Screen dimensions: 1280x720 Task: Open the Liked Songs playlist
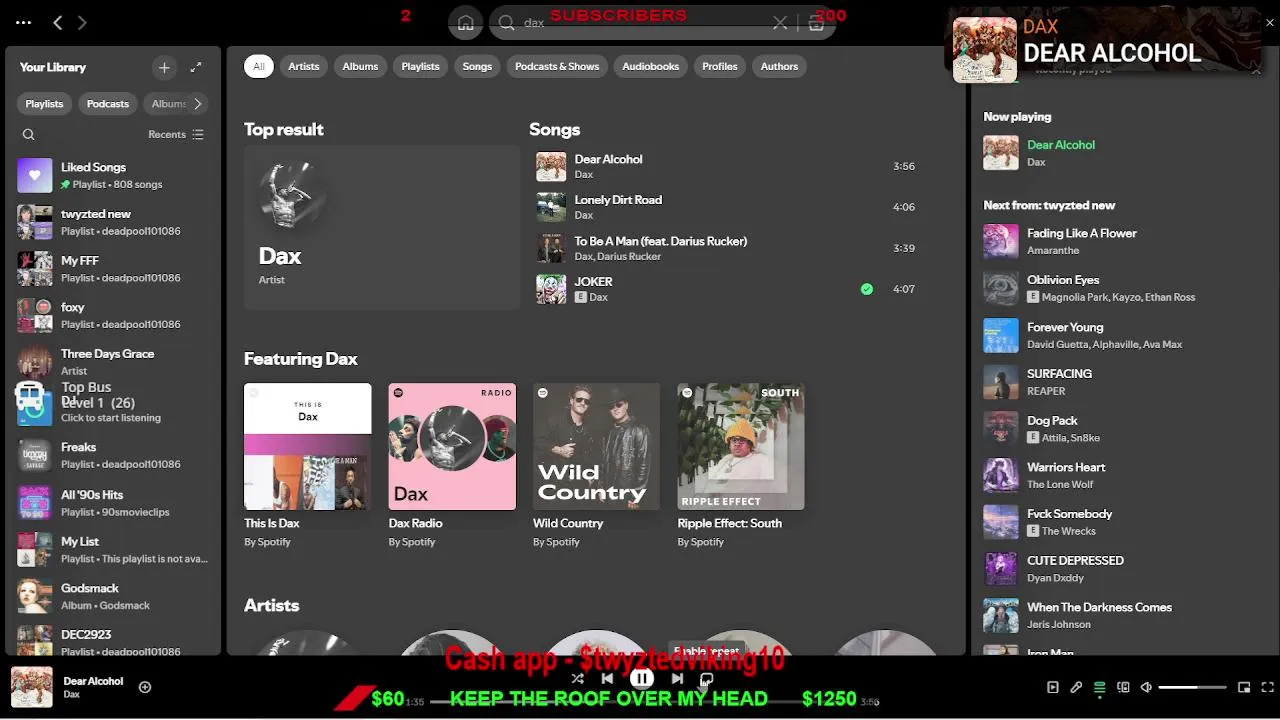pyautogui.click(x=113, y=175)
